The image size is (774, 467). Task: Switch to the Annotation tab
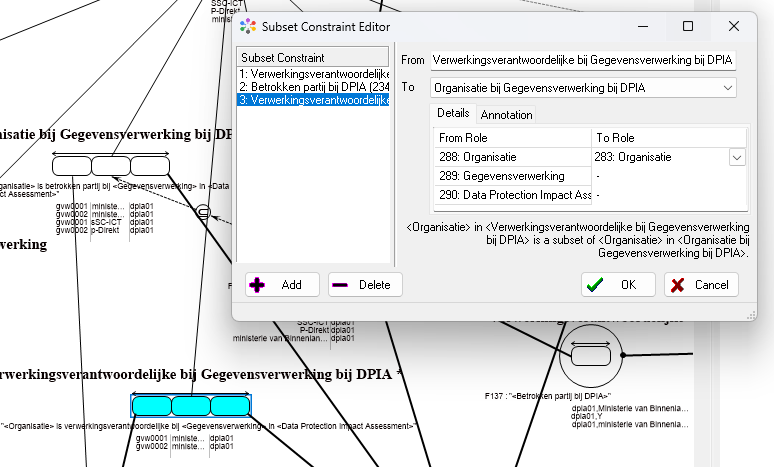click(506, 114)
